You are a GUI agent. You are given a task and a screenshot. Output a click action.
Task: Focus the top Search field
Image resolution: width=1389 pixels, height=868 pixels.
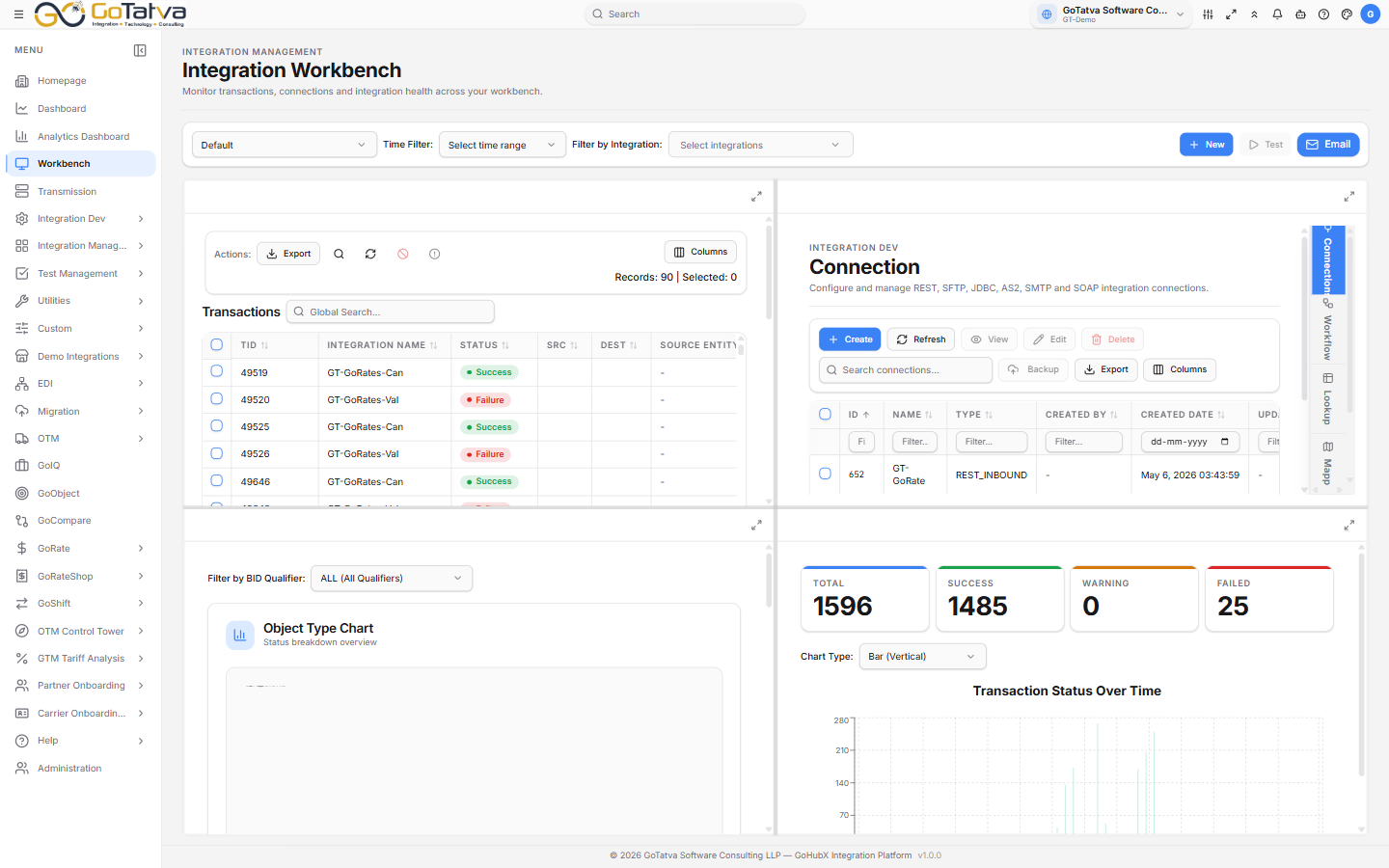point(694,14)
